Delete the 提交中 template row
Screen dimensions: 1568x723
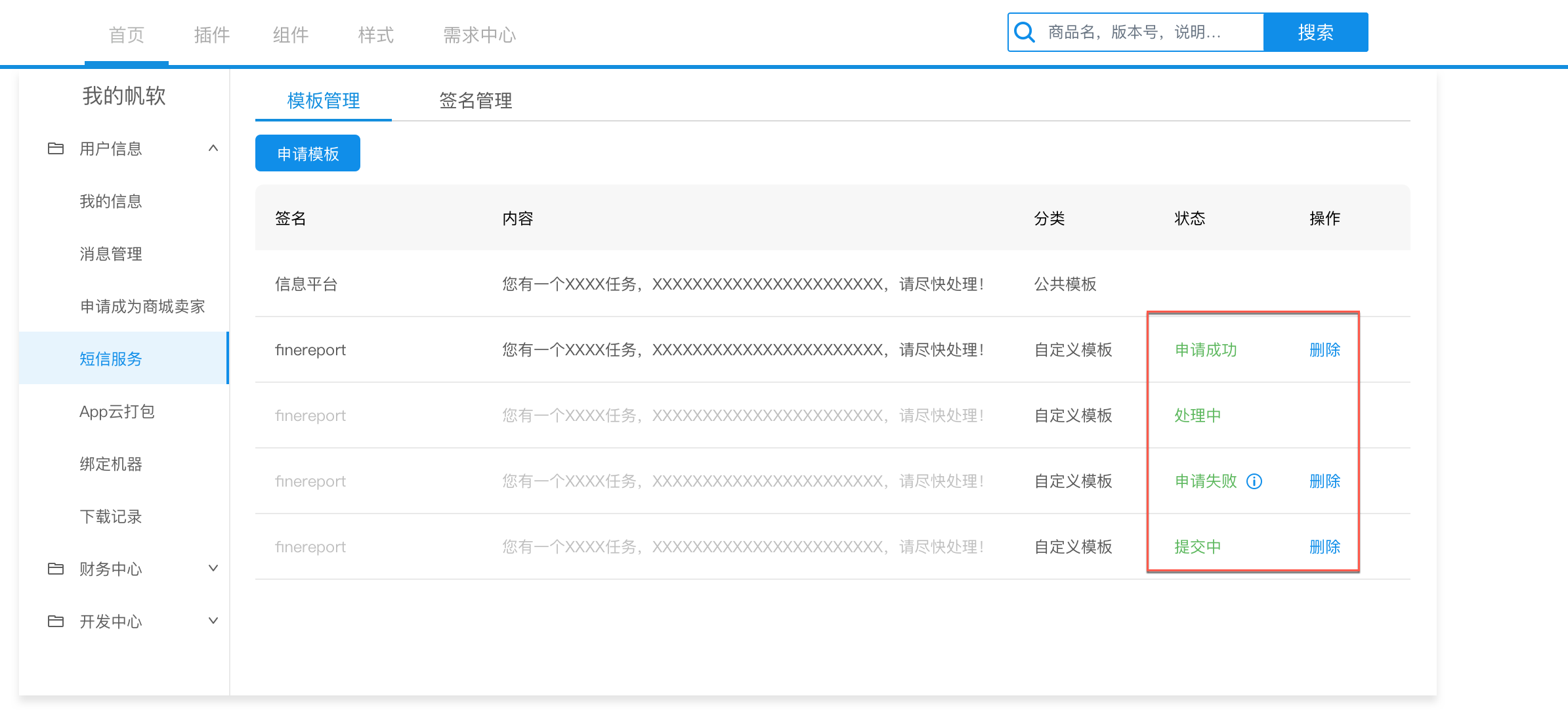coord(1324,547)
